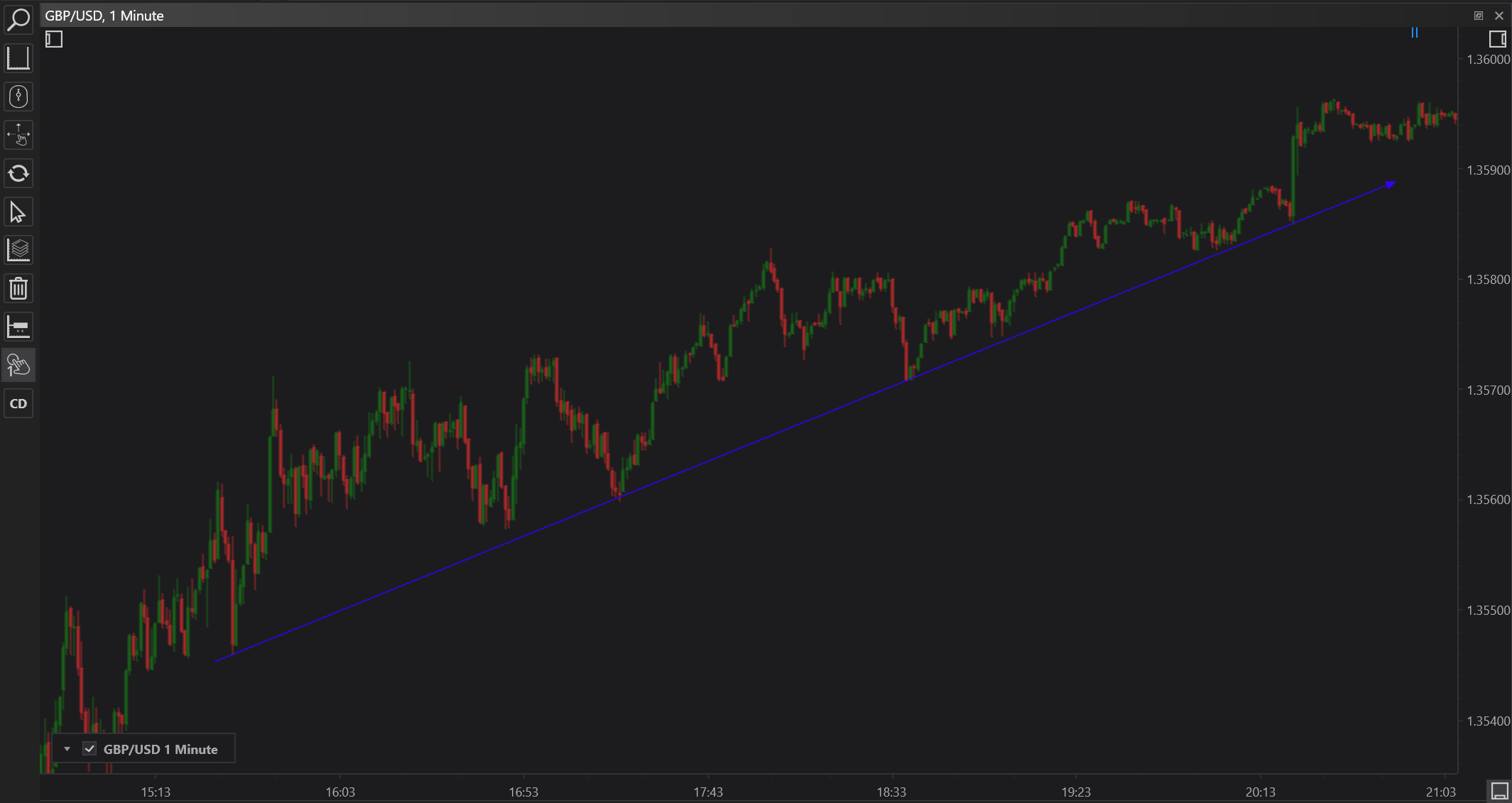Click the GBP/USD, 1 Minute title tab

[104, 16]
